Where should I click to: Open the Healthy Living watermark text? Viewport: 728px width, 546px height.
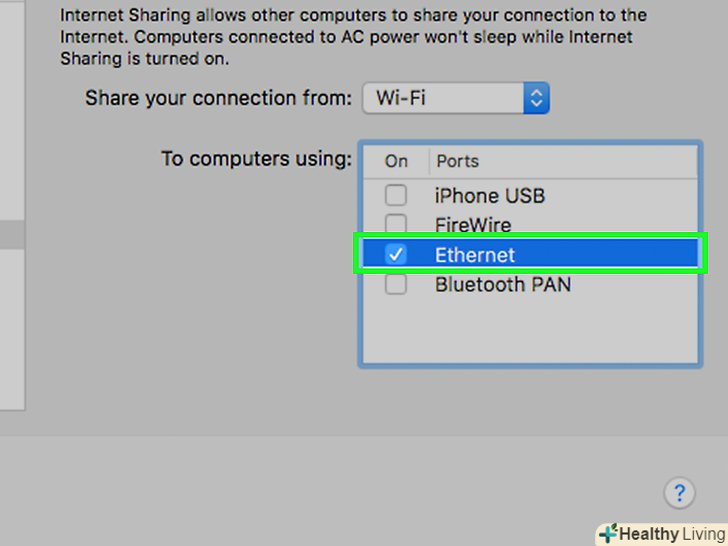tap(673, 534)
